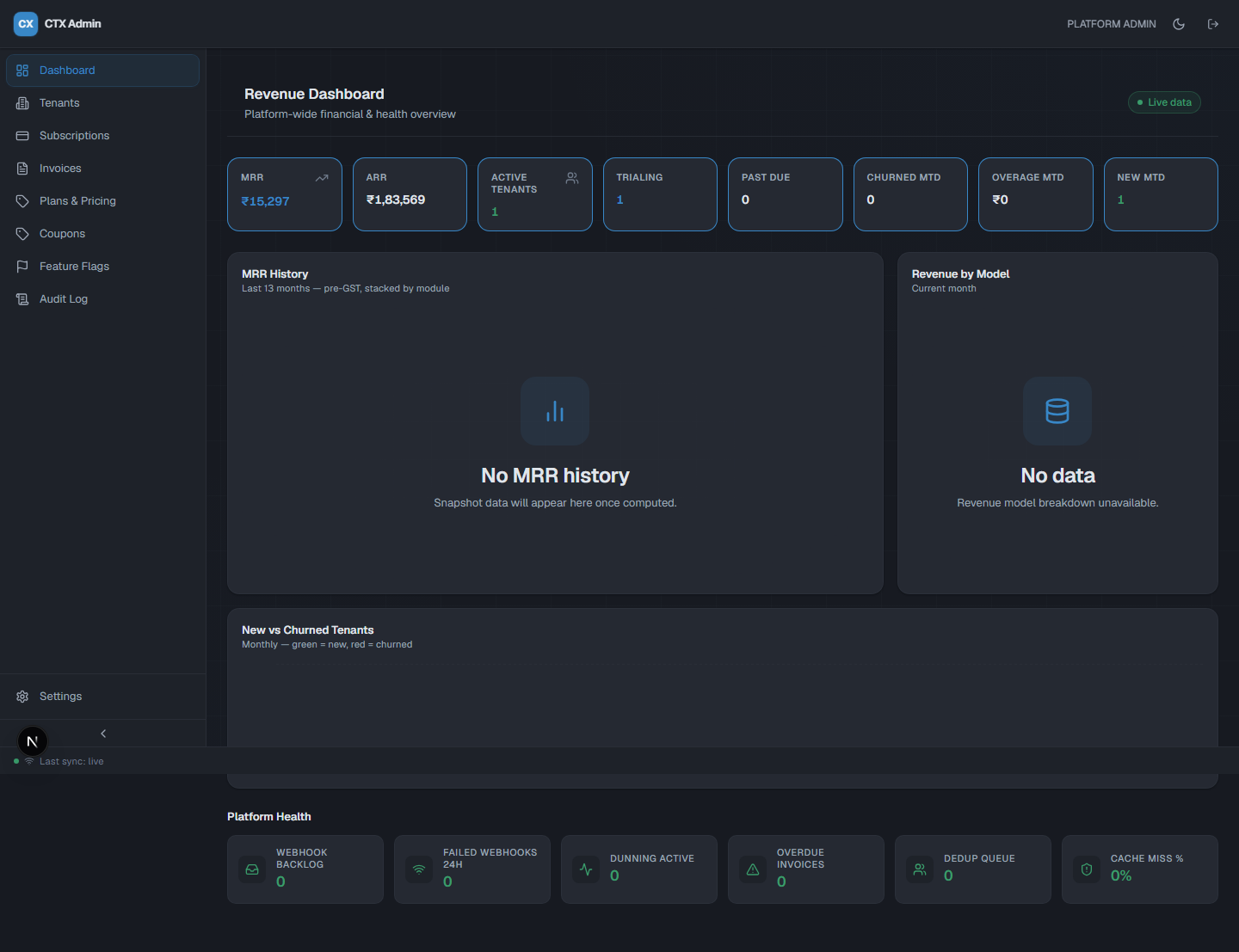1239x952 pixels.
Task: Click the Dunning Active pulse icon
Action: pos(586,869)
